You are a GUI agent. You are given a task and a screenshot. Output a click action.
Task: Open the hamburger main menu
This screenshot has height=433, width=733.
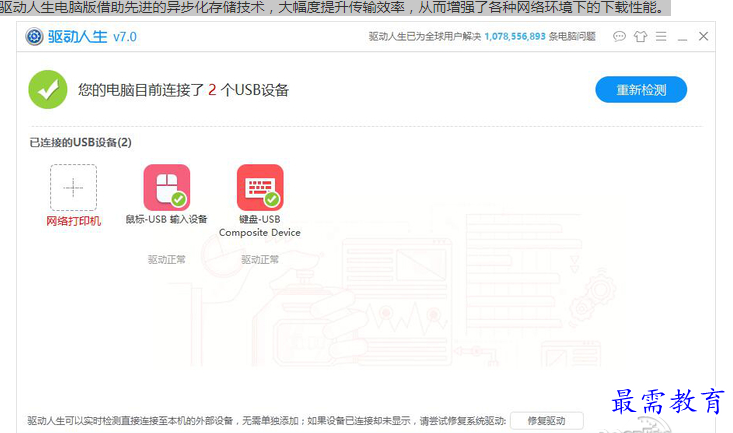click(661, 36)
